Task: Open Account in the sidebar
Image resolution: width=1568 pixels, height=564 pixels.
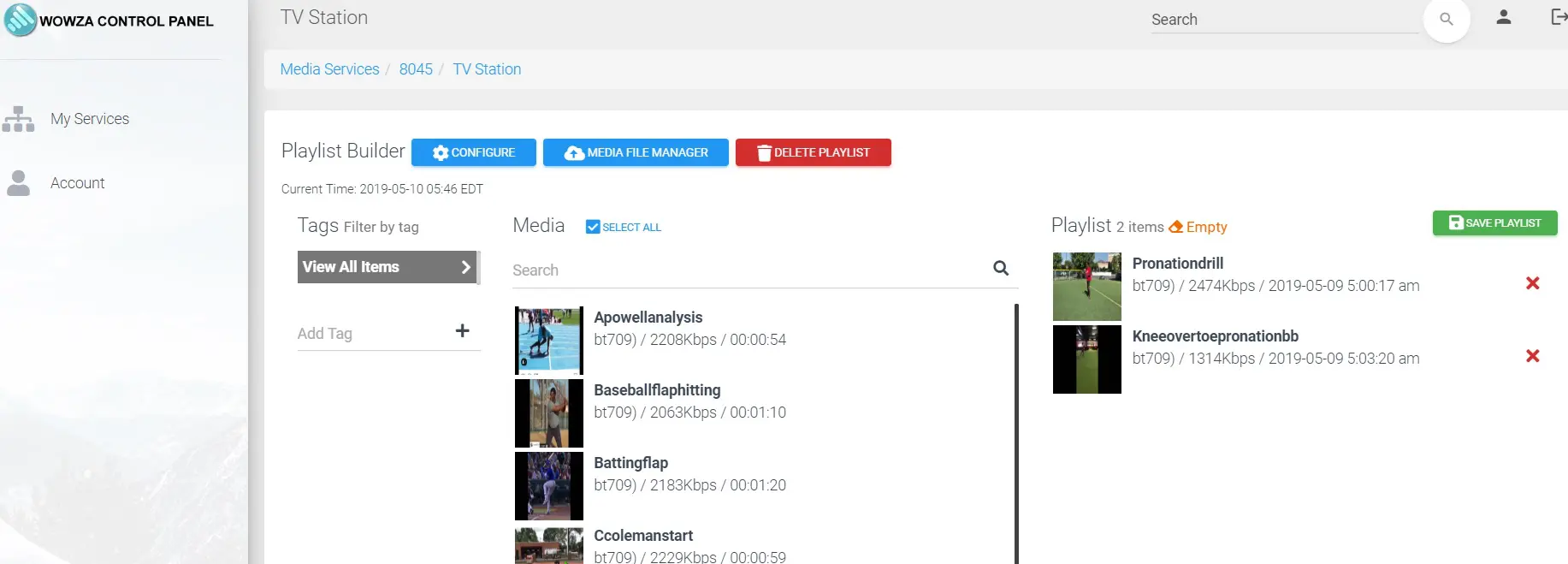Action: click(x=77, y=183)
